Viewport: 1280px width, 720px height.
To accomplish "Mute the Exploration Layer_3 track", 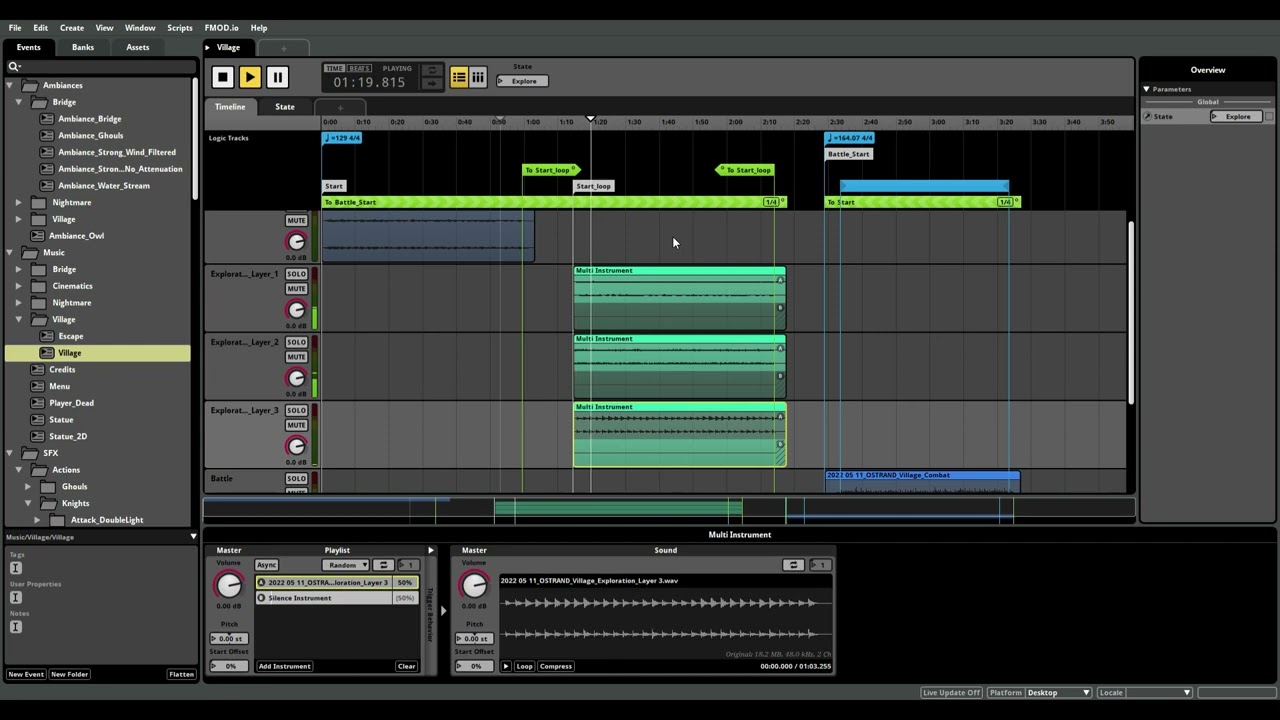I will click(x=296, y=425).
